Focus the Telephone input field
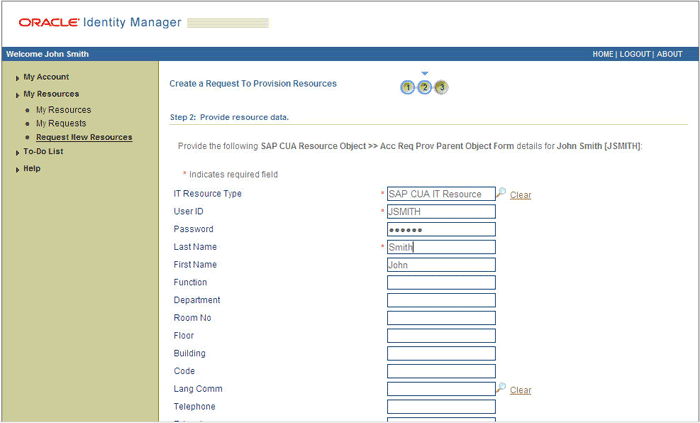 [x=441, y=406]
